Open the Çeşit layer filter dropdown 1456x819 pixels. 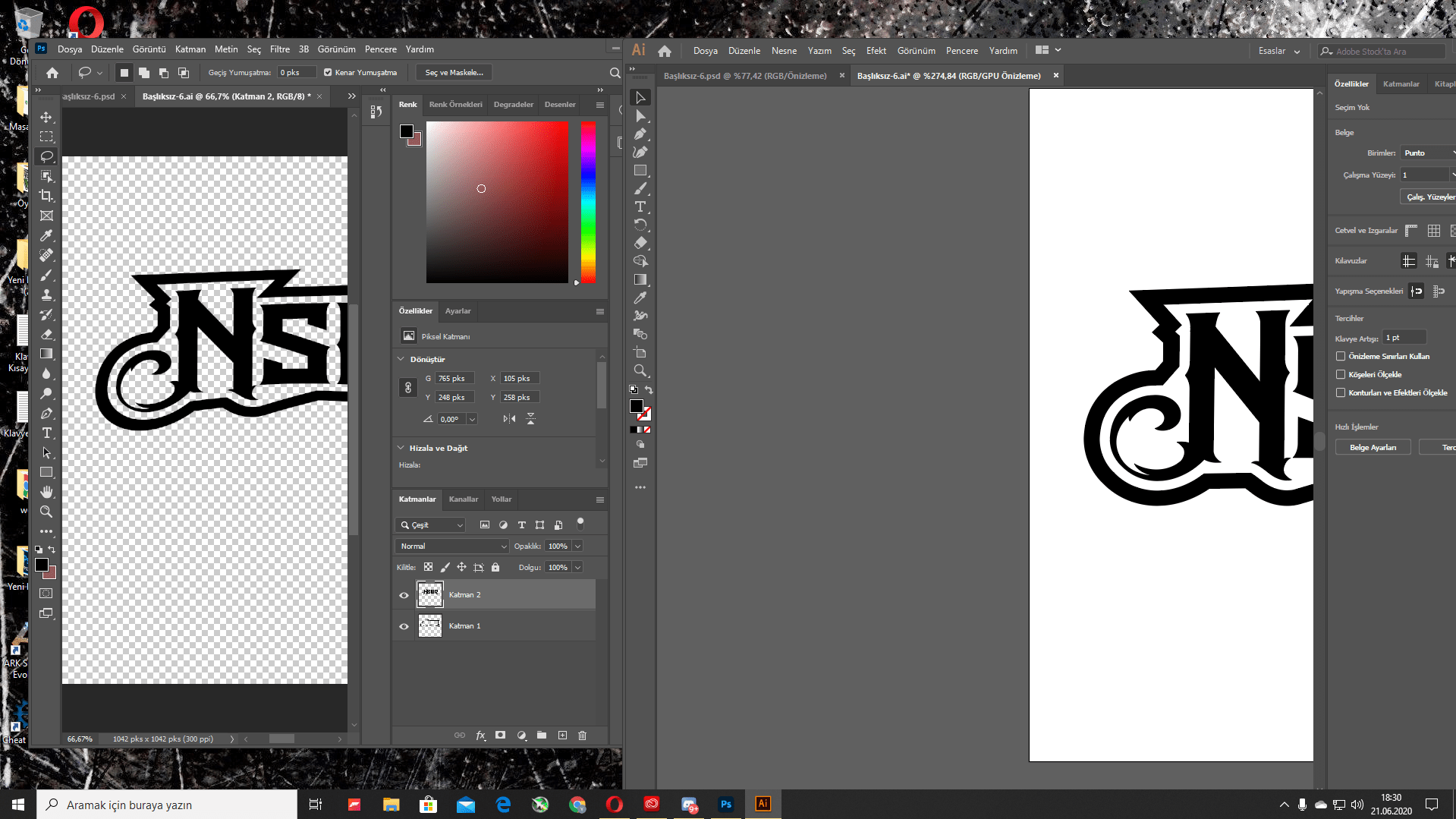click(430, 525)
